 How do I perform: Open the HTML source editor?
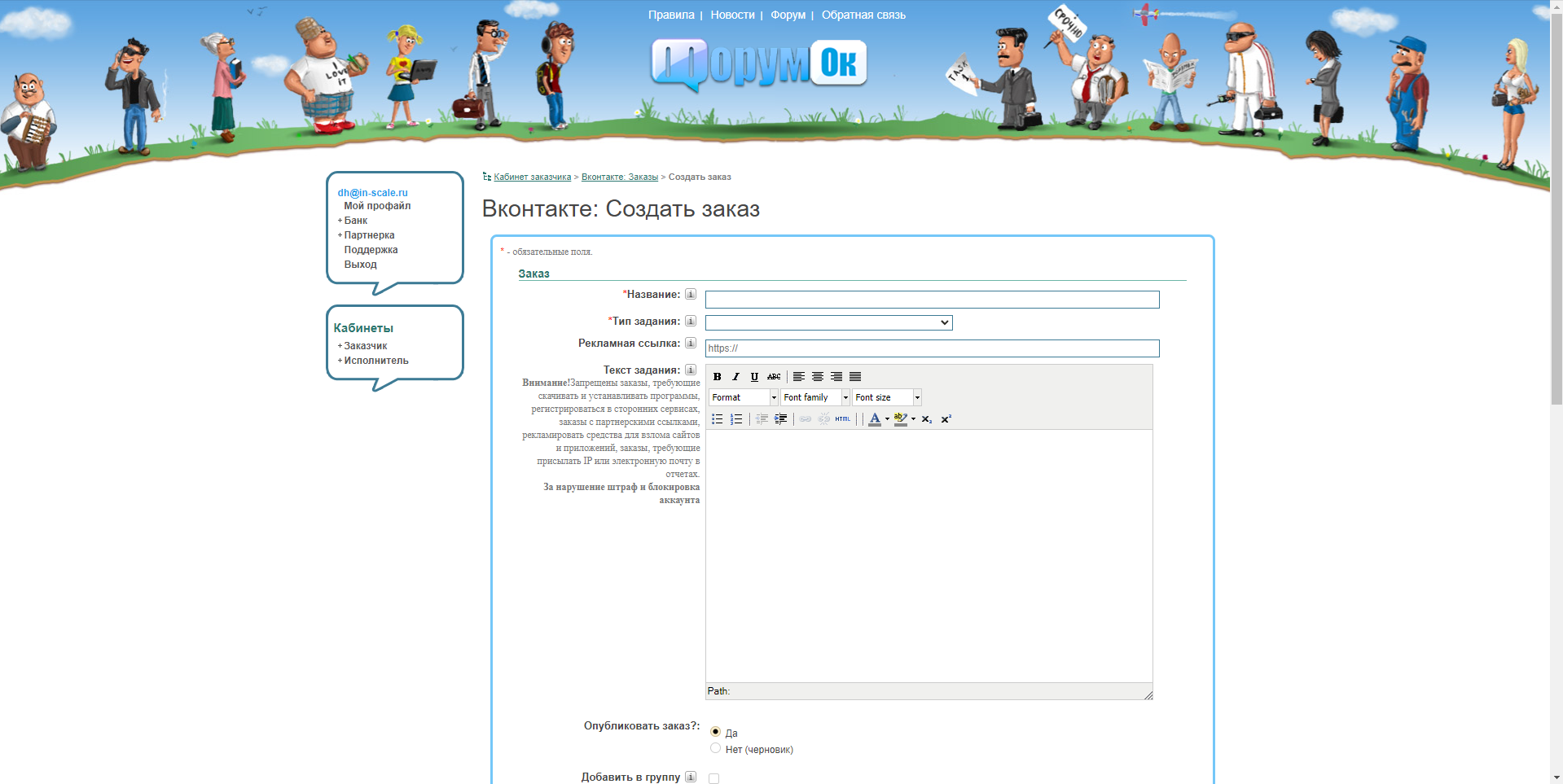[x=843, y=419]
